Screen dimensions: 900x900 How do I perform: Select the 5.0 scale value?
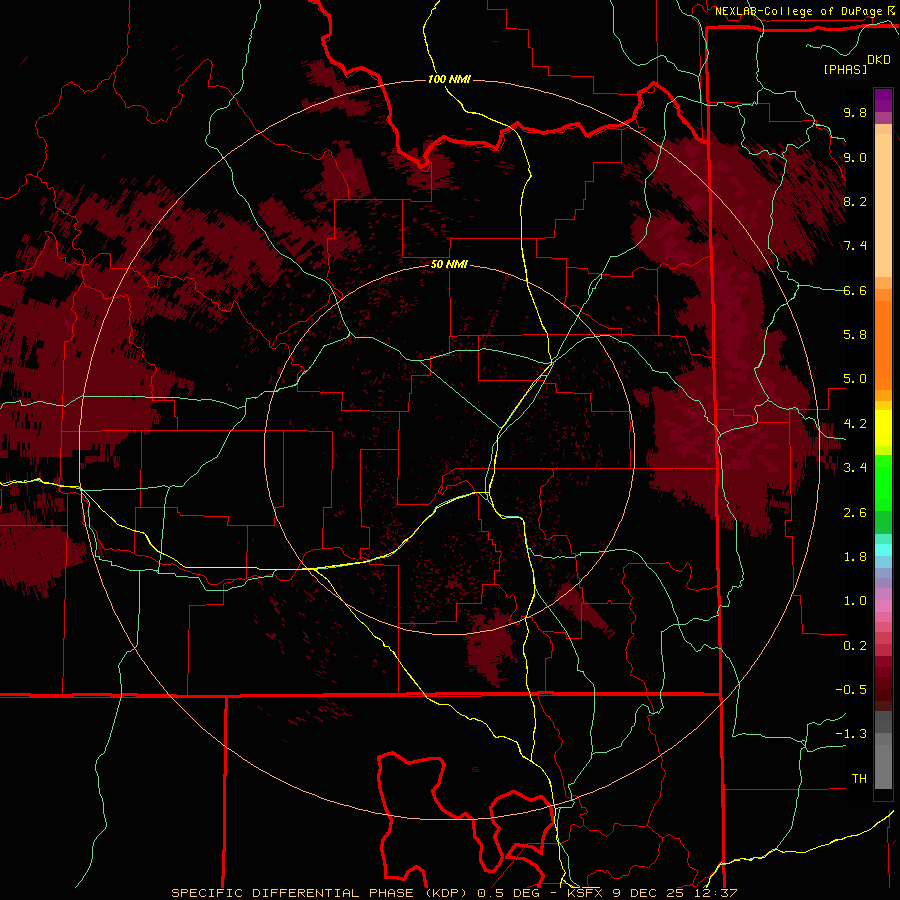click(855, 379)
